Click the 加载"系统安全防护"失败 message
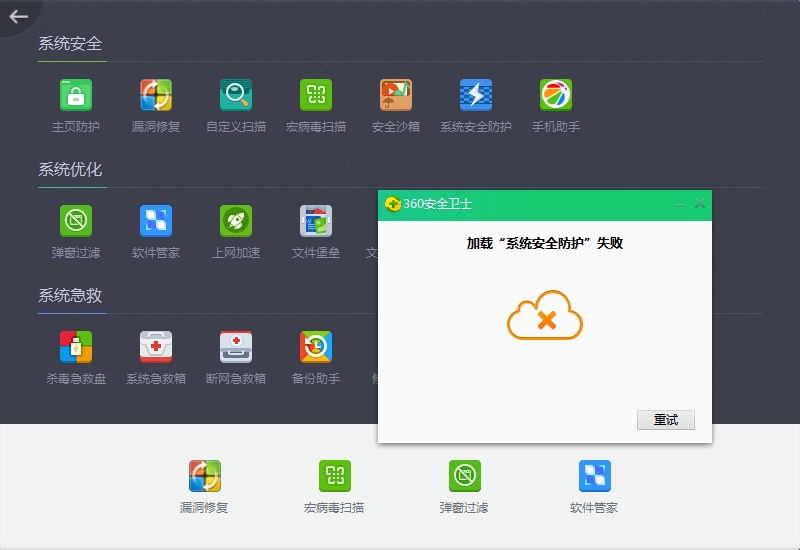 (x=545, y=243)
